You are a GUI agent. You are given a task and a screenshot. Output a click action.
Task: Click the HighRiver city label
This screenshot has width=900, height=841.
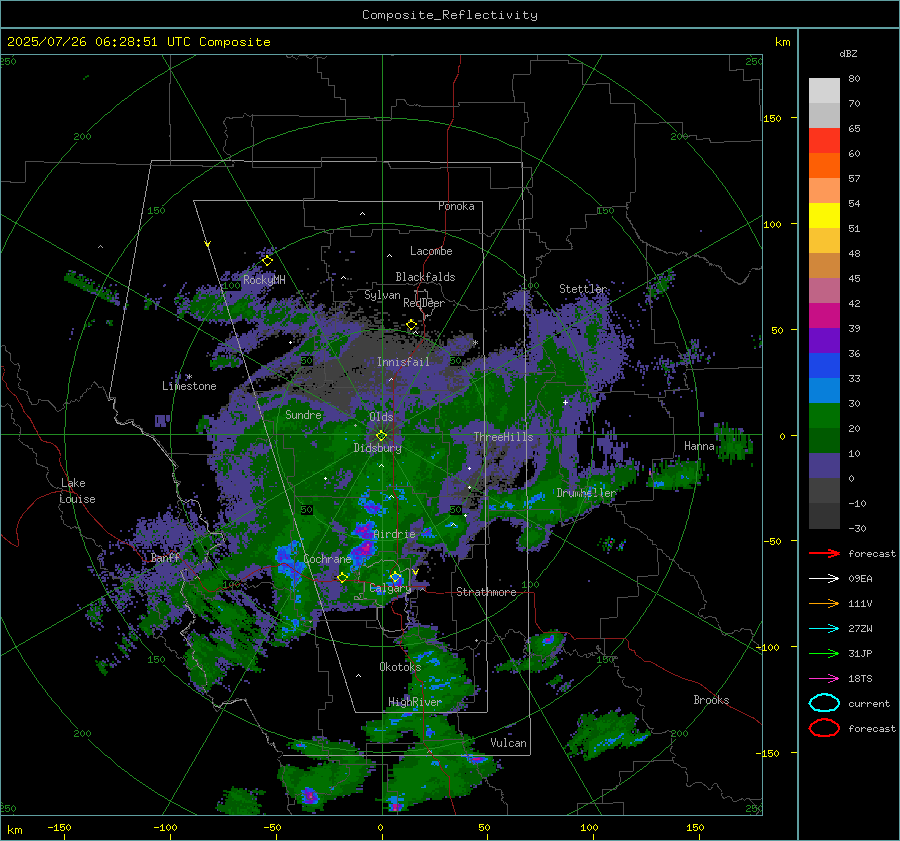pos(415,702)
